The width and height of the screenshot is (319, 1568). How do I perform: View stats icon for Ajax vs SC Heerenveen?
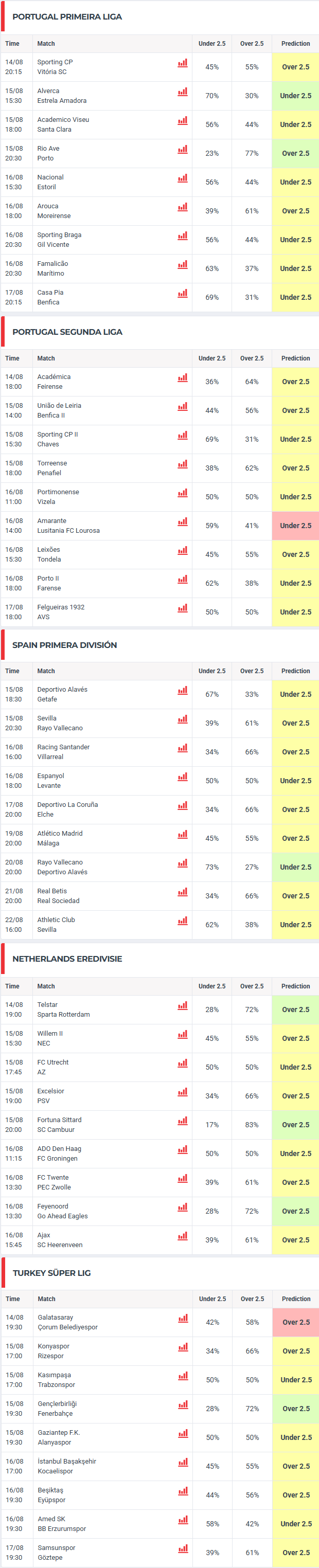click(183, 1236)
